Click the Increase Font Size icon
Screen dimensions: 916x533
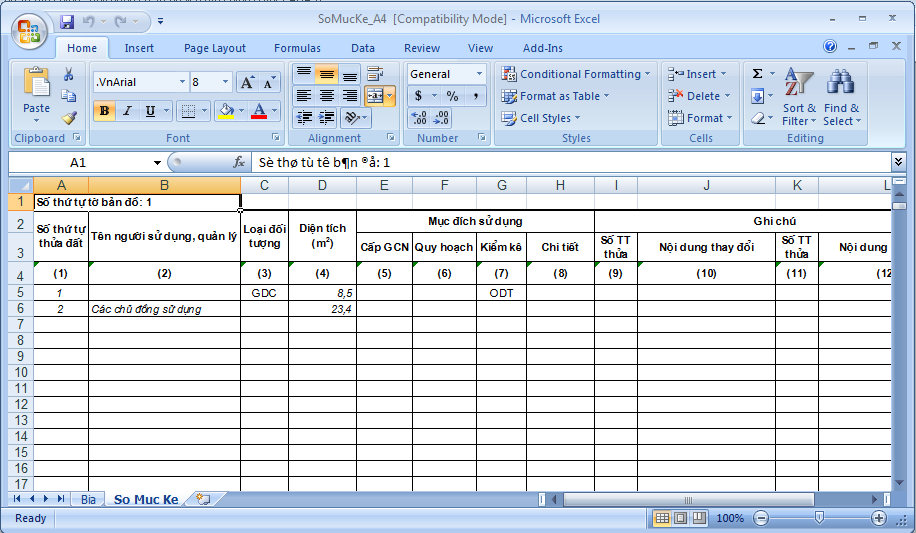[247, 82]
